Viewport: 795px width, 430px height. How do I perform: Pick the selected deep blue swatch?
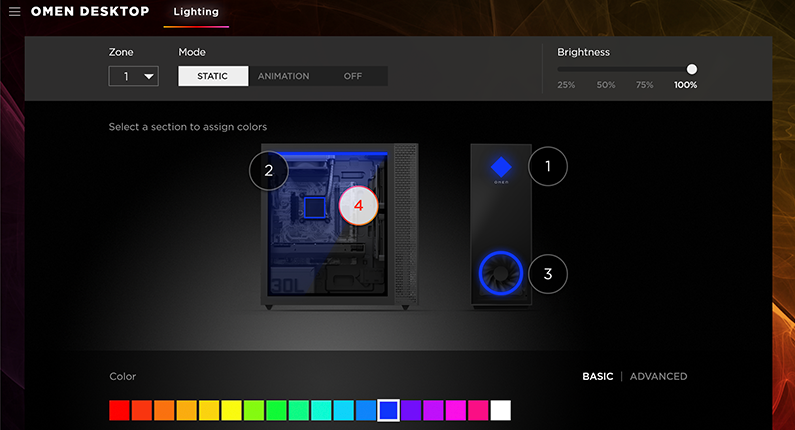(388, 410)
